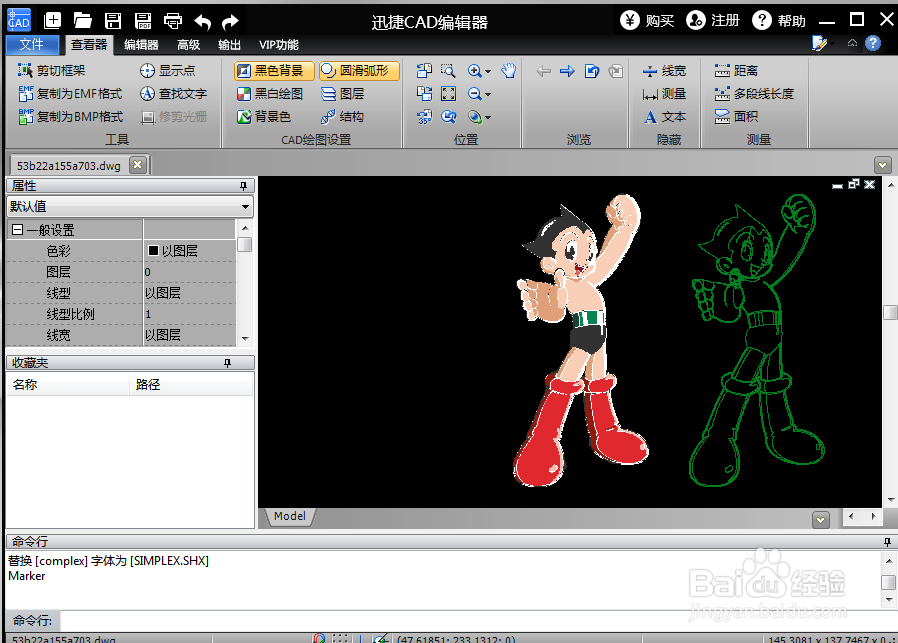Choose a 背景色 background color

point(263,116)
